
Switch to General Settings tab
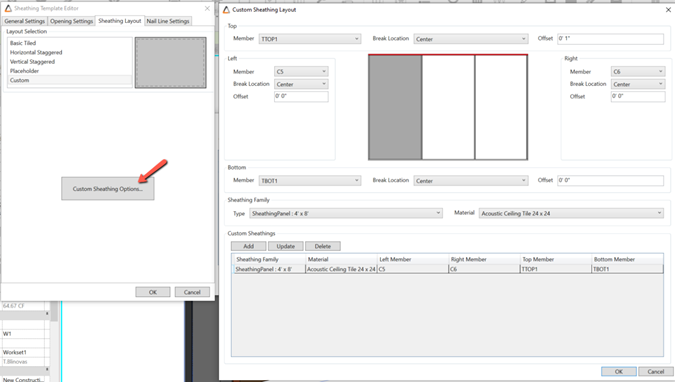25,21
